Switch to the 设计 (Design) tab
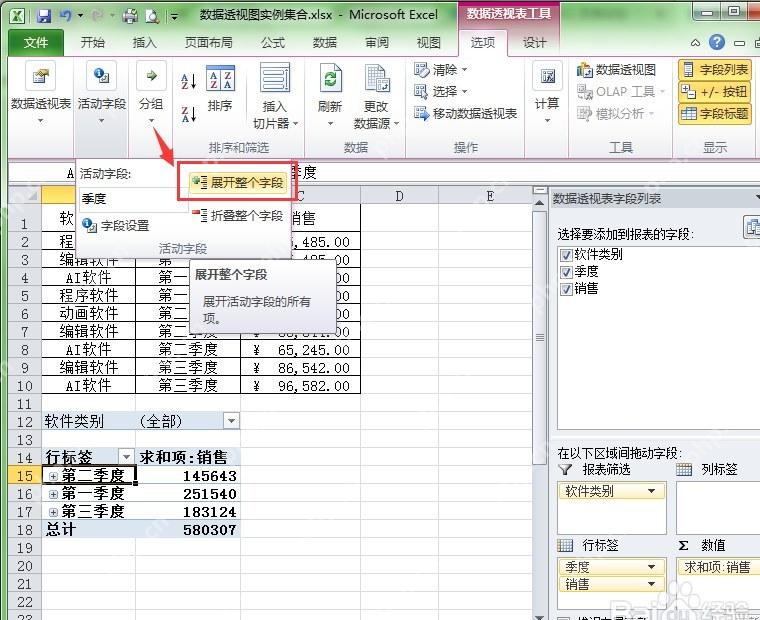Image resolution: width=760 pixels, height=620 pixels. click(x=534, y=43)
